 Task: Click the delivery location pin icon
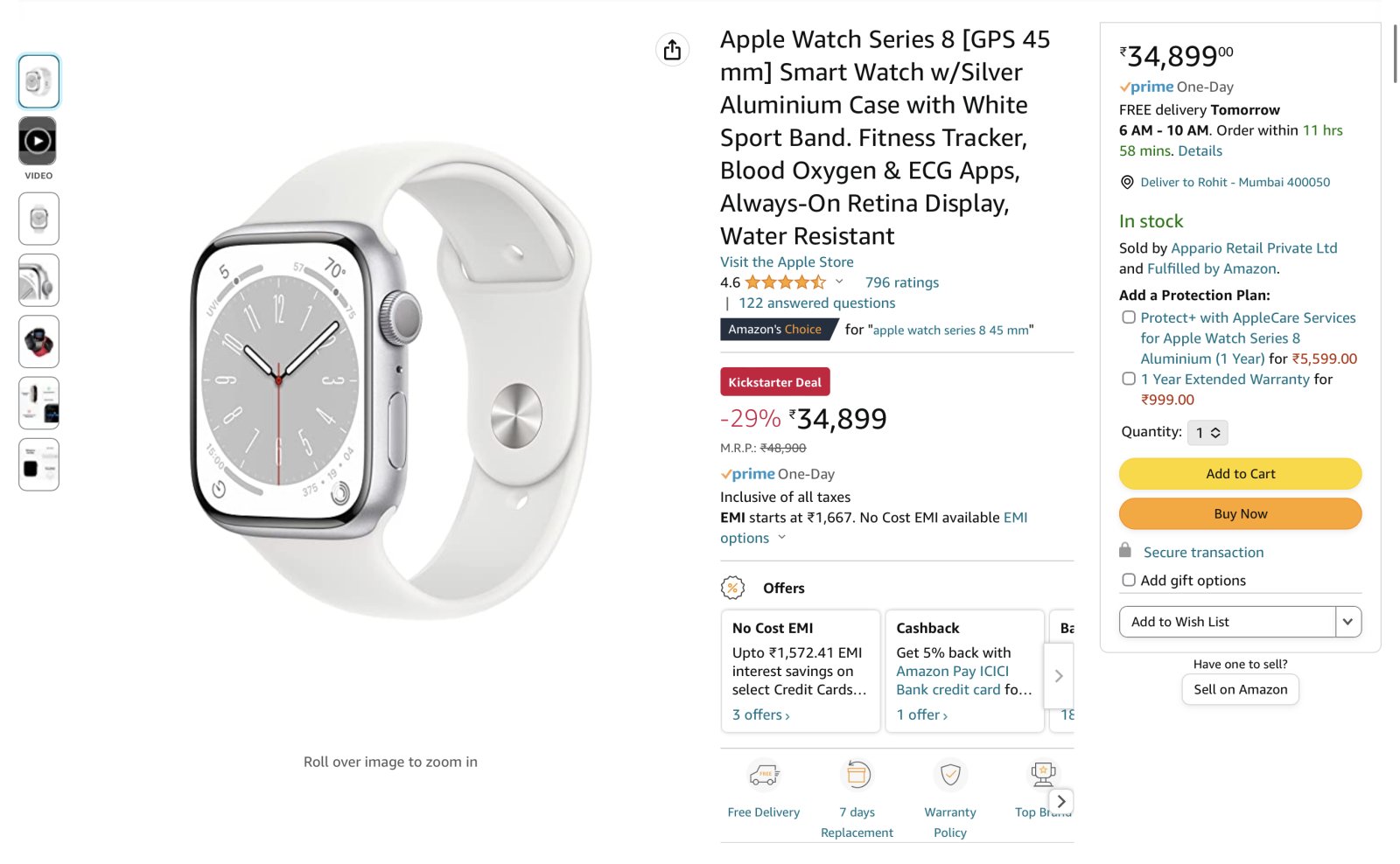[x=1127, y=182]
